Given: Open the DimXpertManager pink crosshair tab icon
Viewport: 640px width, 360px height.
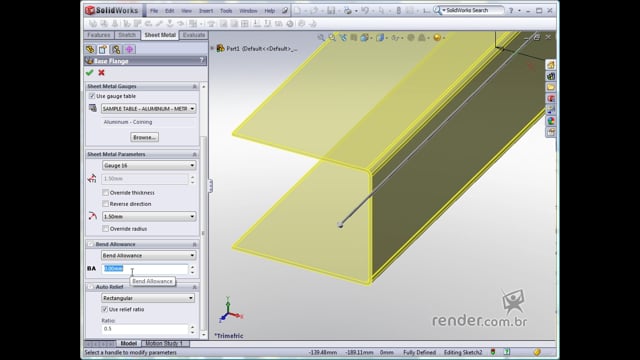Looking at the screenshot, I should (129, 49).
